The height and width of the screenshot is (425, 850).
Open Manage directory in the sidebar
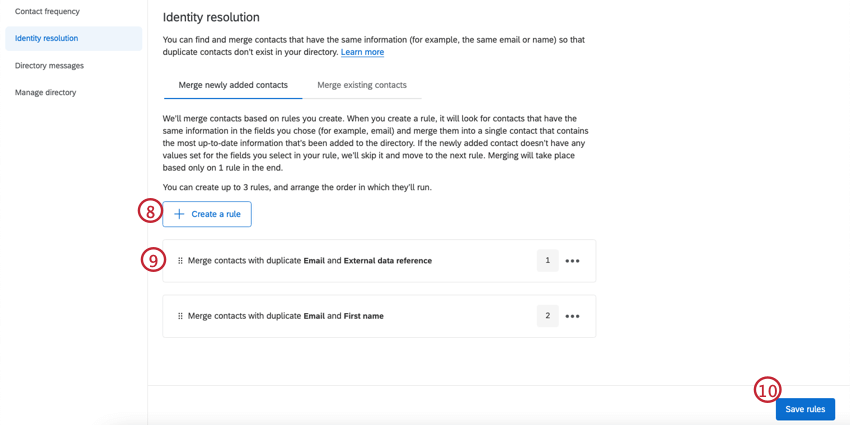click(x=45, y=93)
